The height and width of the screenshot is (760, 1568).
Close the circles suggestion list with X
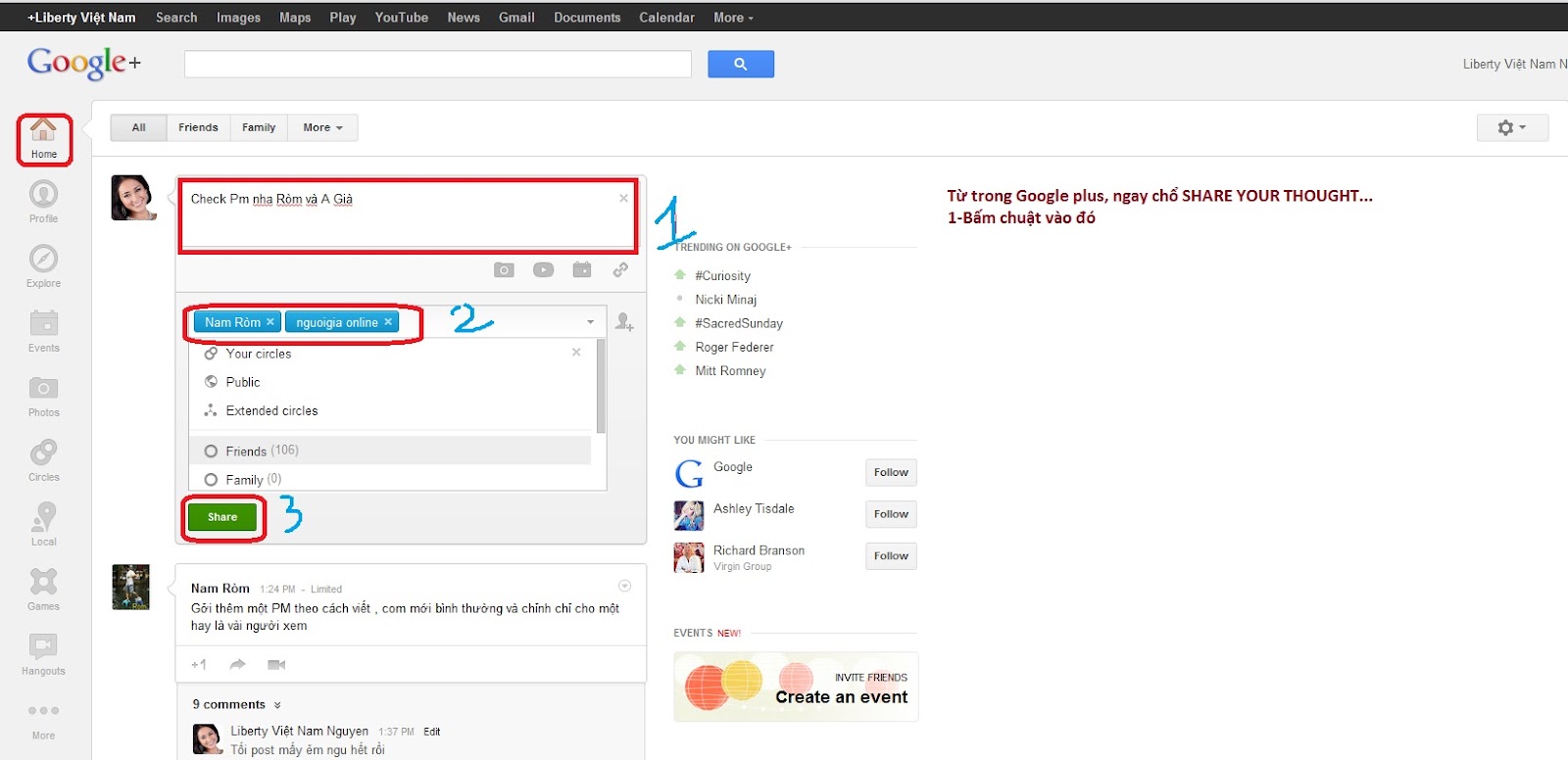(576, 352)
